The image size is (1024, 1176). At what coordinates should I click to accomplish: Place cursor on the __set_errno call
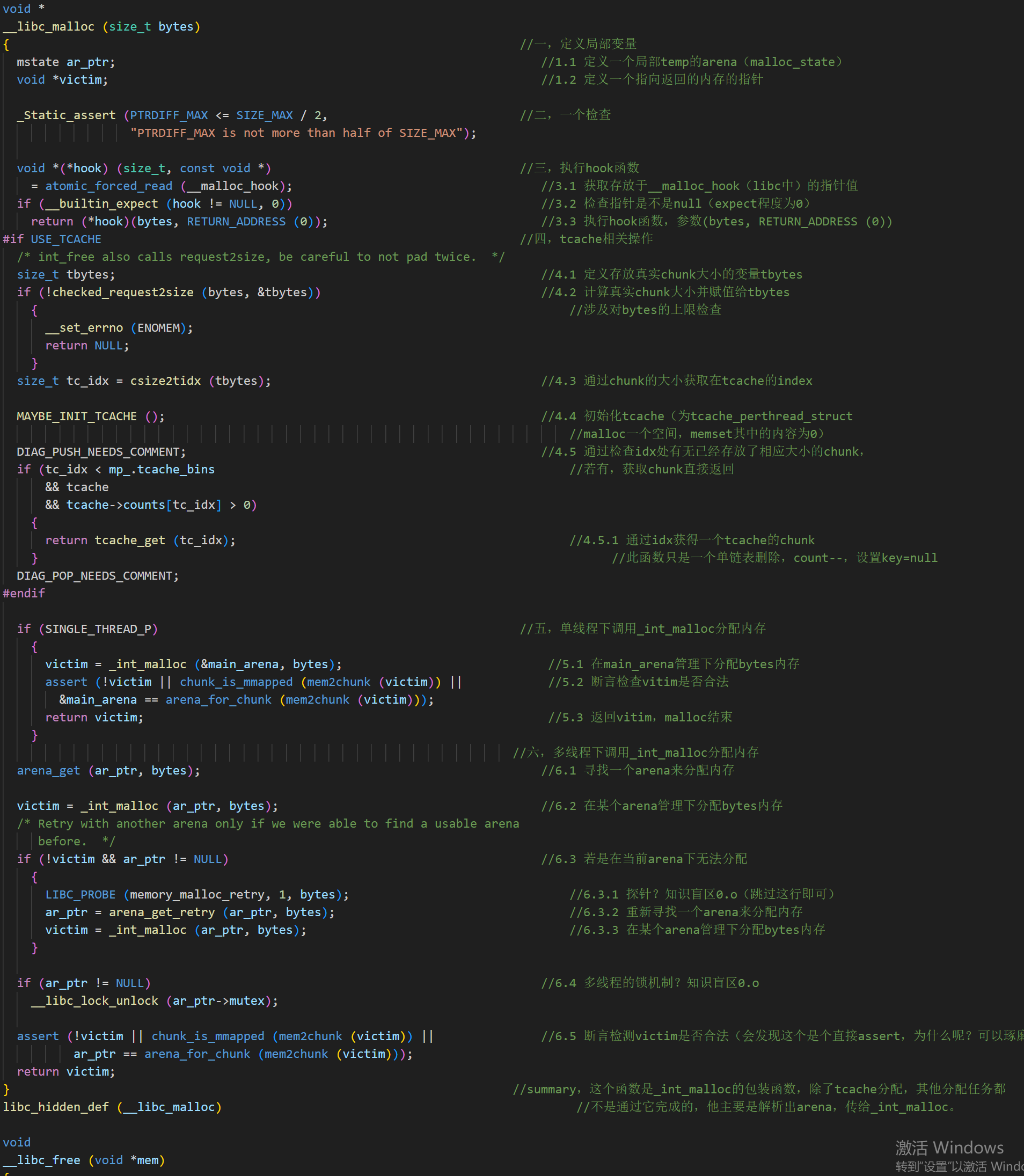tap(84, 328)
